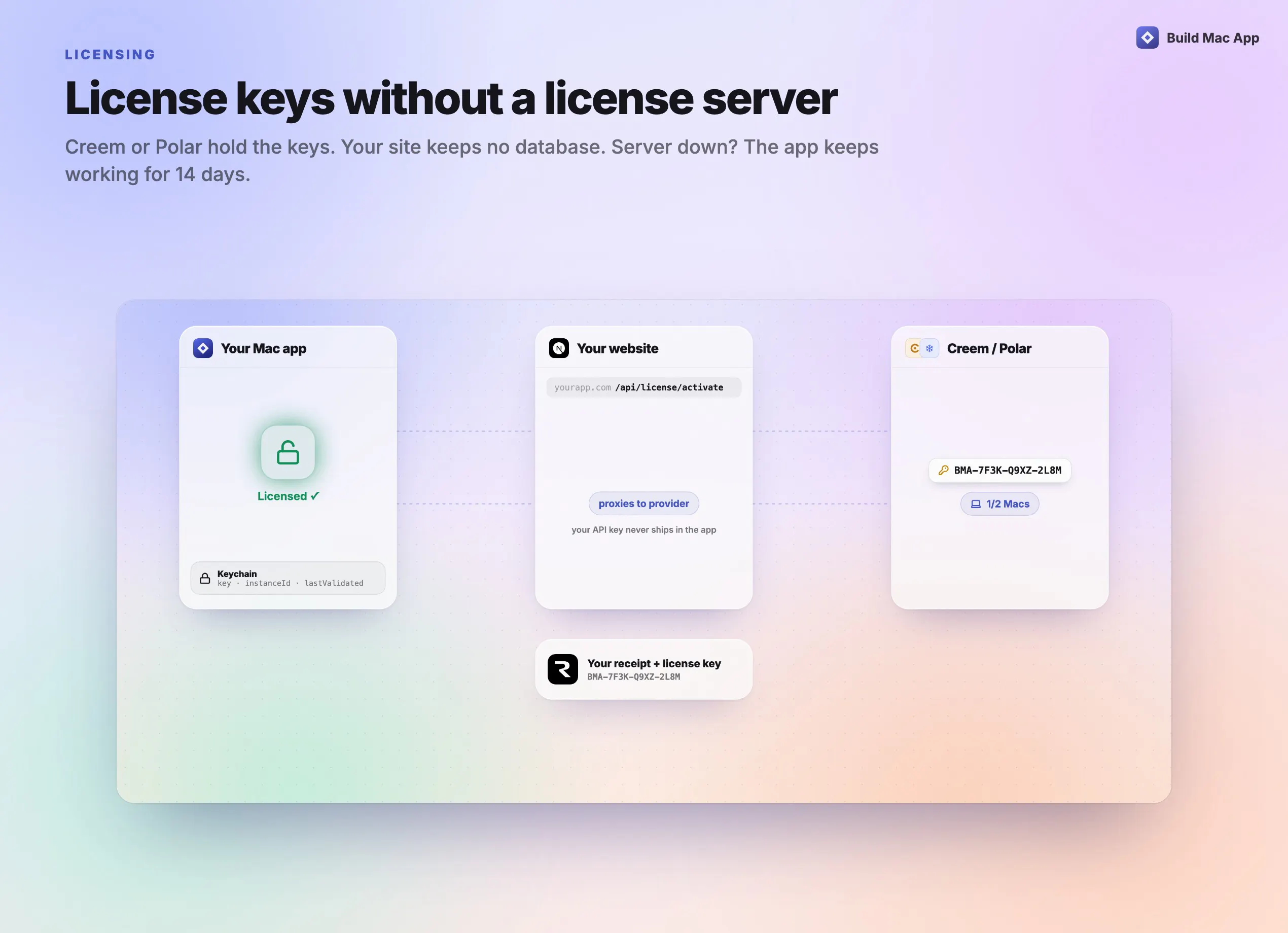
Task: Click the Creem provider icon
Action: 914,348
